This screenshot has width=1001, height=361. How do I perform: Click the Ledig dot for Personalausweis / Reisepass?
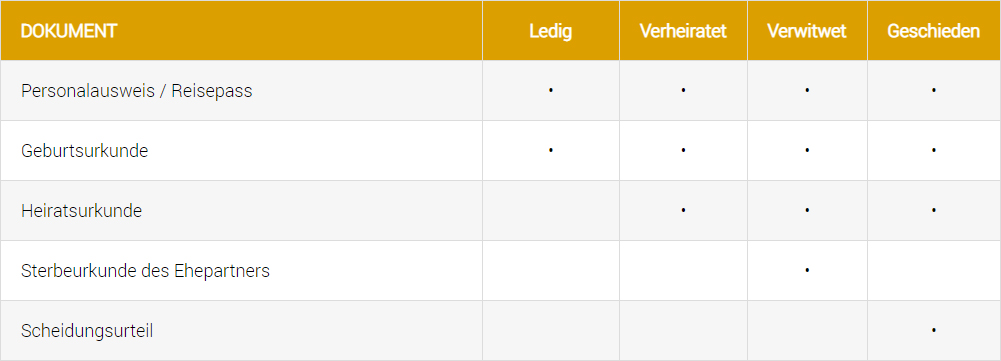coord(550,91)
